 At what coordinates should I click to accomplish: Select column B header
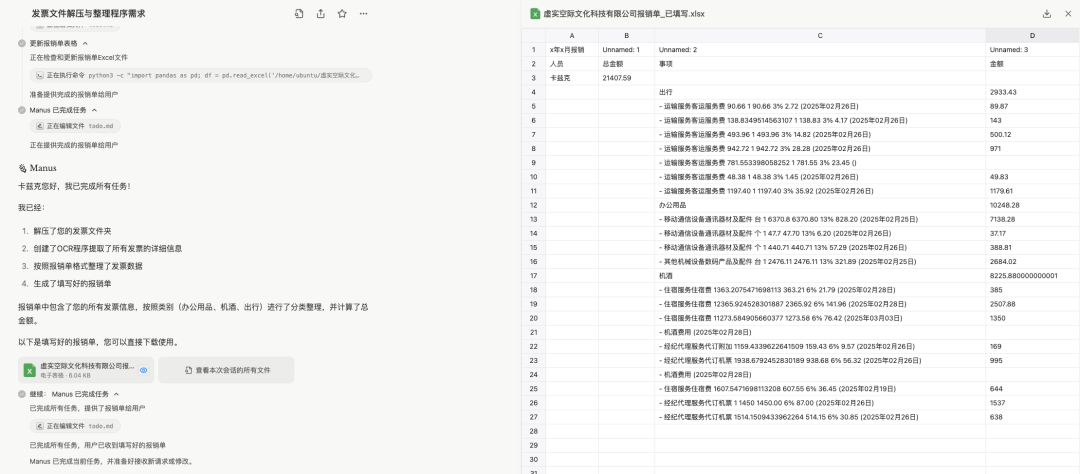click(626, 35)
